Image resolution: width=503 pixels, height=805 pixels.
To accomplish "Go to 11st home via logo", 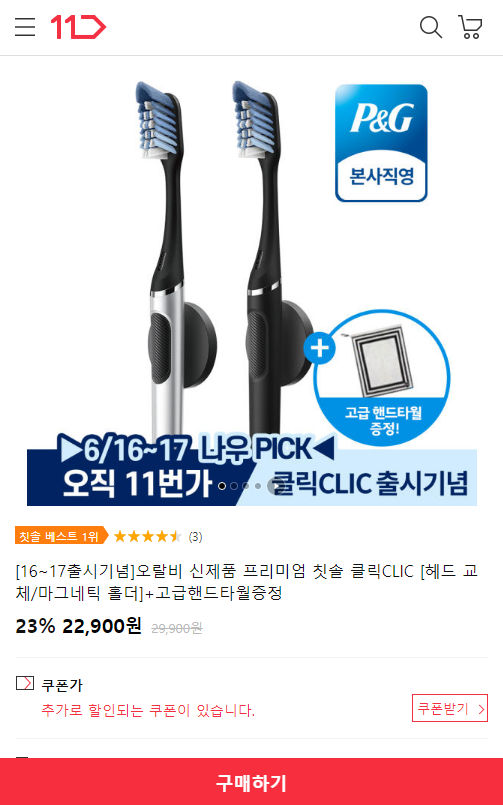I will pyautogui.click(x=78, y=27).
